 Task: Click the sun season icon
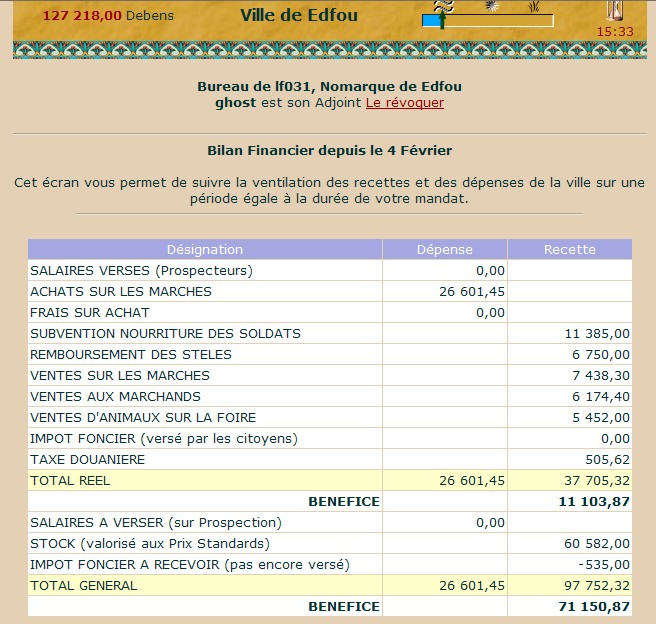(492, 6)
